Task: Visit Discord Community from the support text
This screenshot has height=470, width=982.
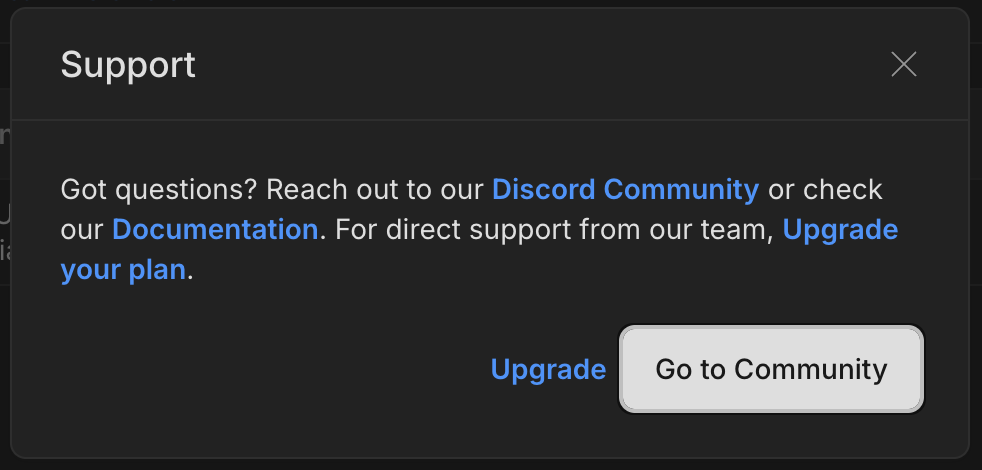Action: pyautogui.click(x=625, y=189)
